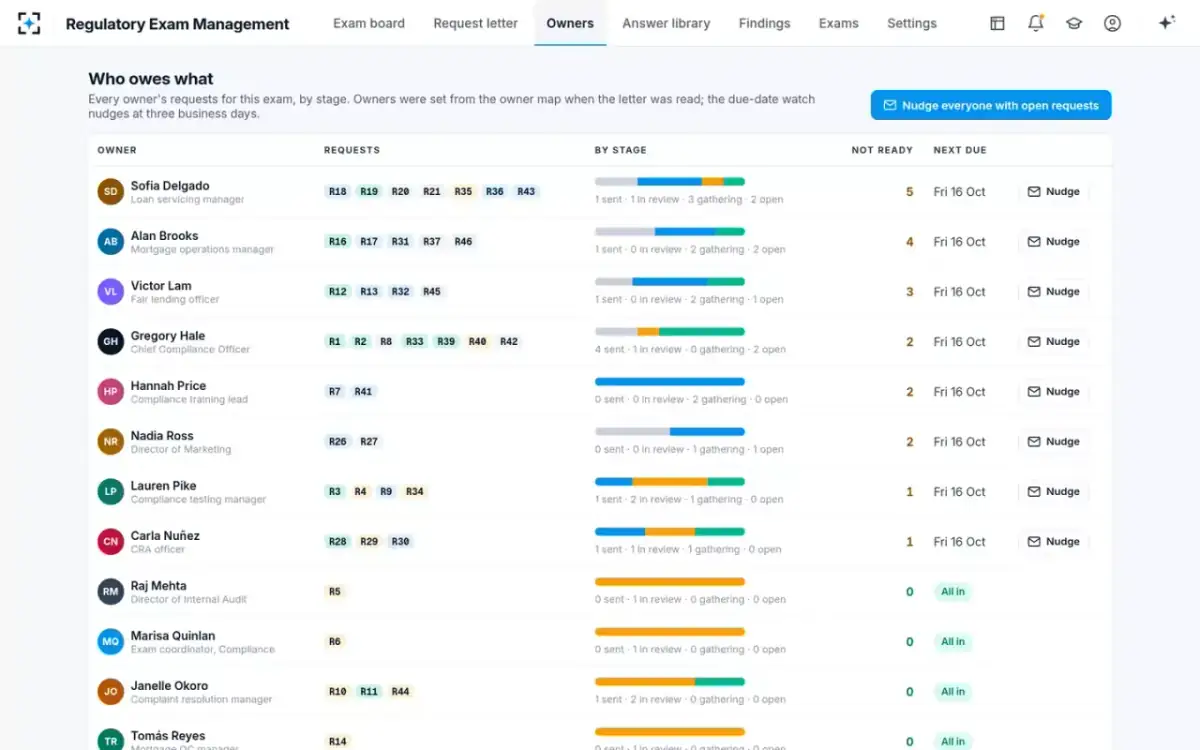The height and width of the screenshot is (750, 1200).
Task: Click the Regulatory Exam Management app logo
Action: (x=30, y=23)
